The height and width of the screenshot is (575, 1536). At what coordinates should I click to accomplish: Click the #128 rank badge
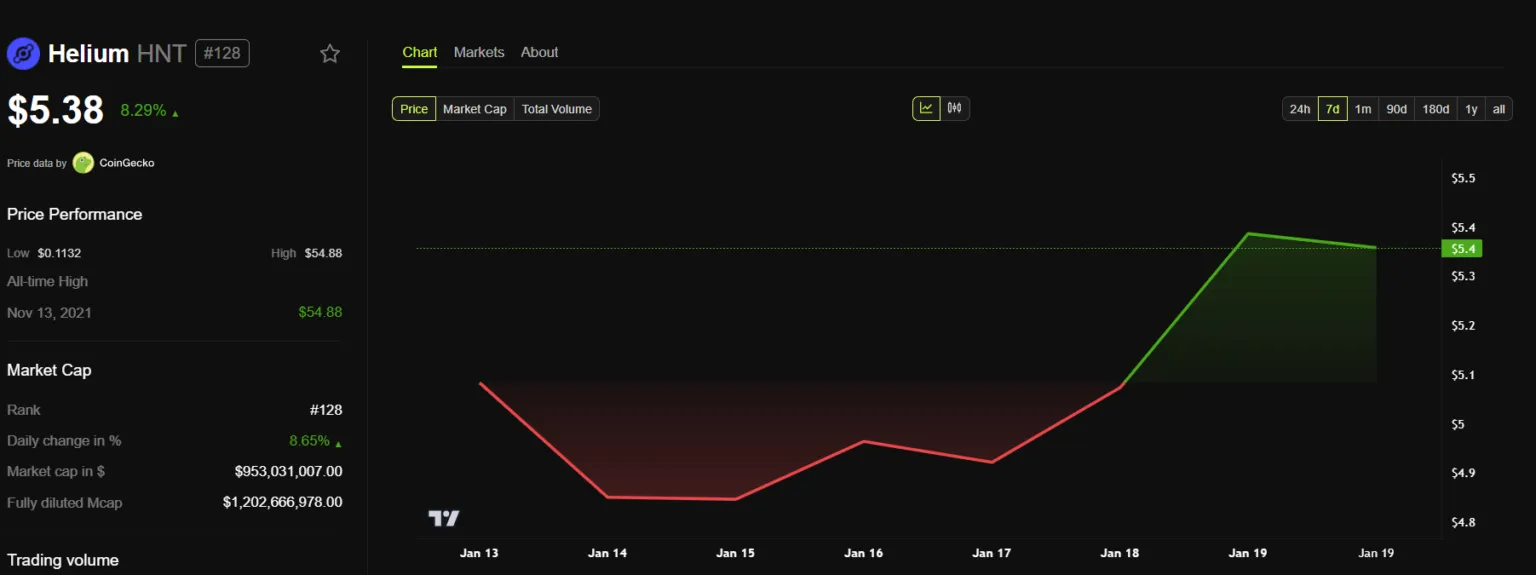222,53
